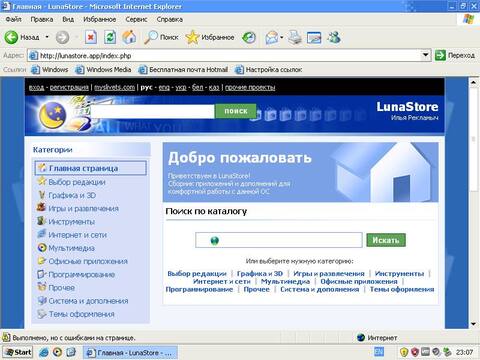480x360 pixels.
Task: Click Офисные приложения sidebar icon
Action: 42,260
